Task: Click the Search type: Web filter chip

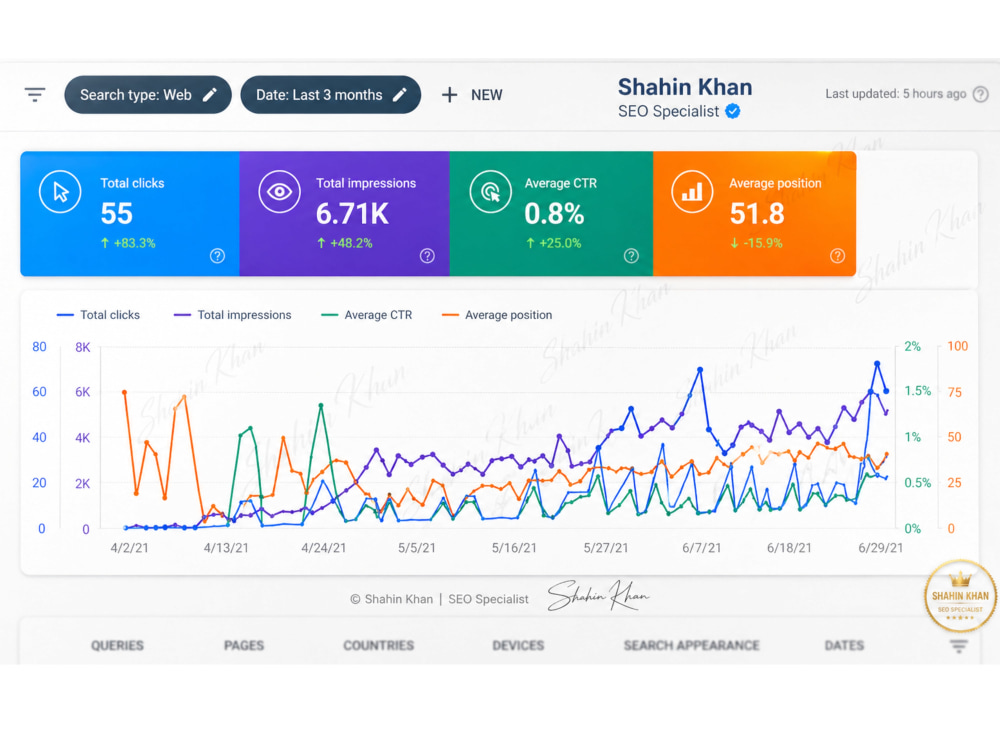Action: click(148, 95)
